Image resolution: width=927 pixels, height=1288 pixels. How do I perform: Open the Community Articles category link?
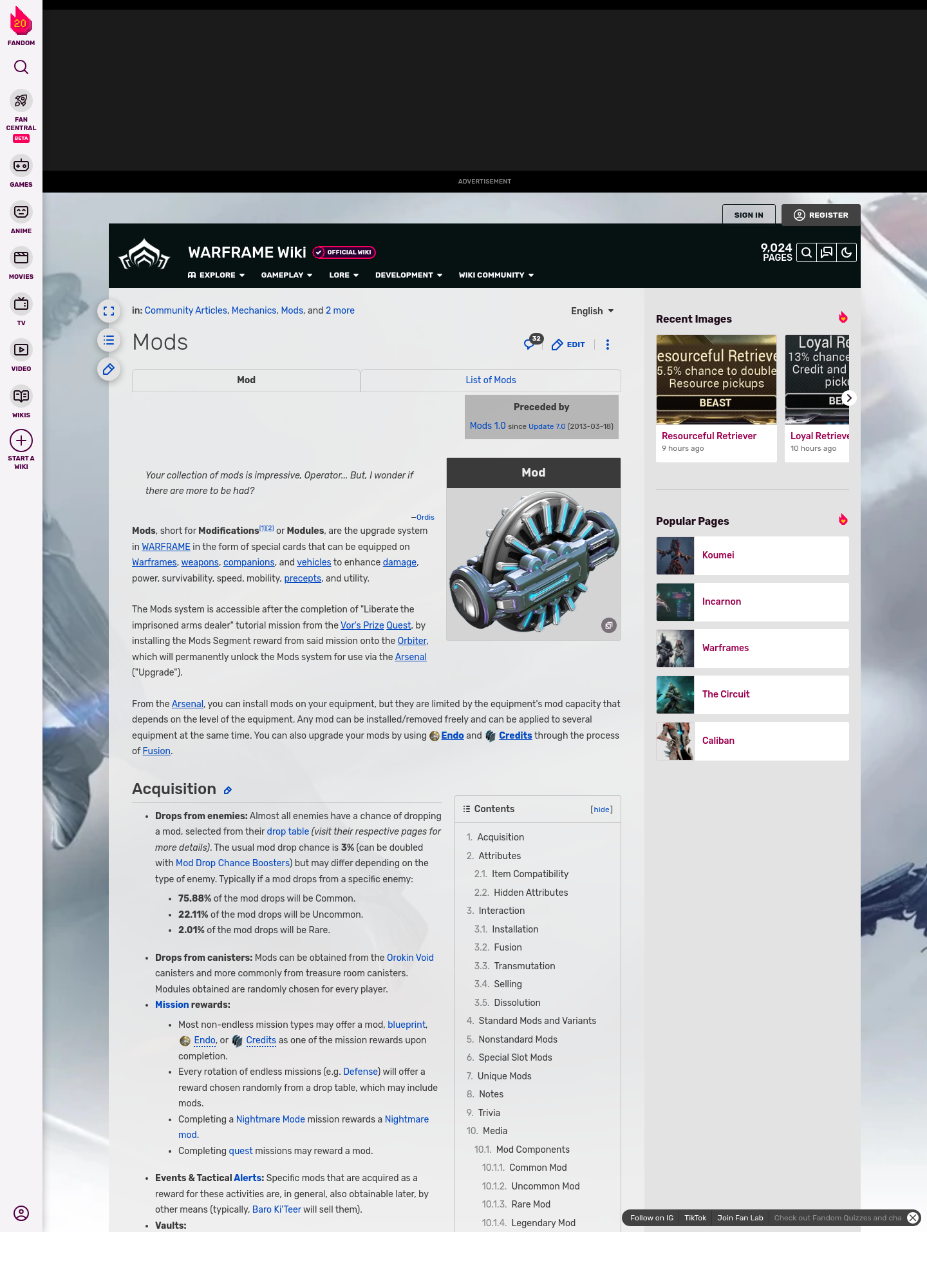click(186, 310)
